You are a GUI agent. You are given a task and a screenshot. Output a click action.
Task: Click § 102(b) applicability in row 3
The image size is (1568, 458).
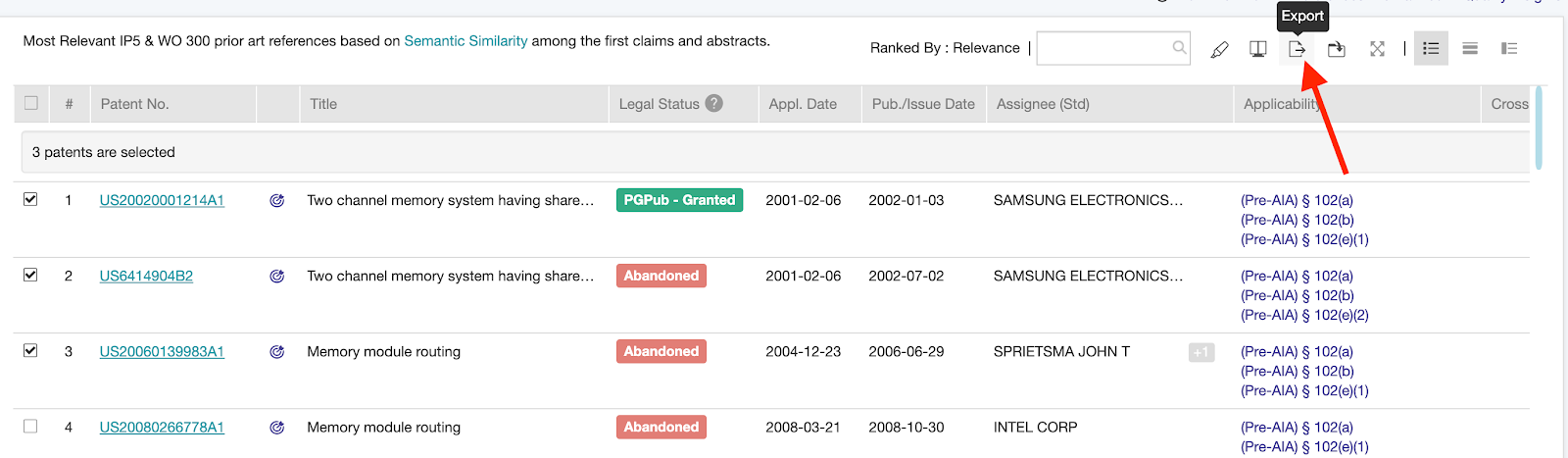(x=1297, y=371)
